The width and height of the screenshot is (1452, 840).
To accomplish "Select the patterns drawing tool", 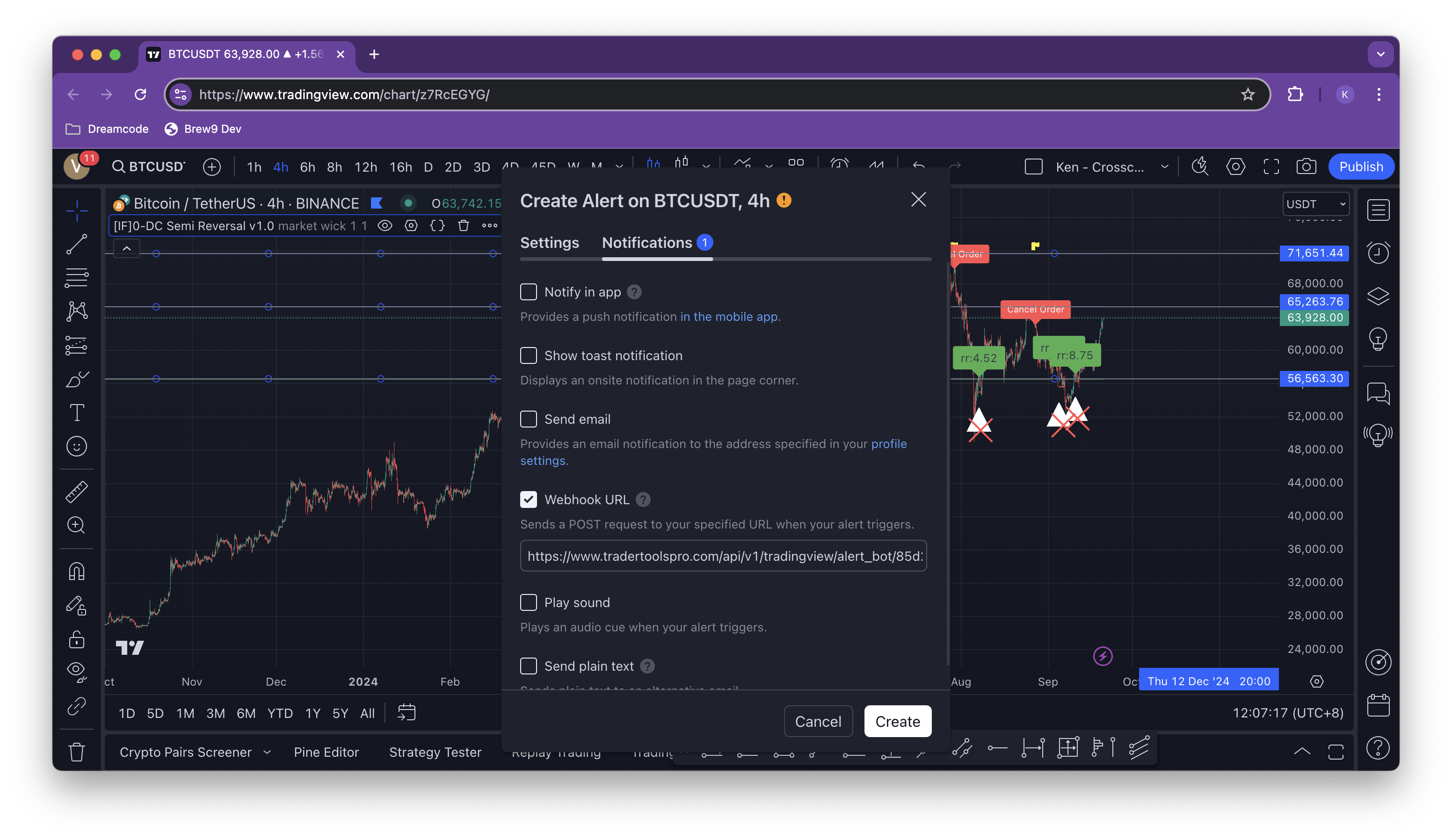I will pyautogui.click(x=77, y=311).
